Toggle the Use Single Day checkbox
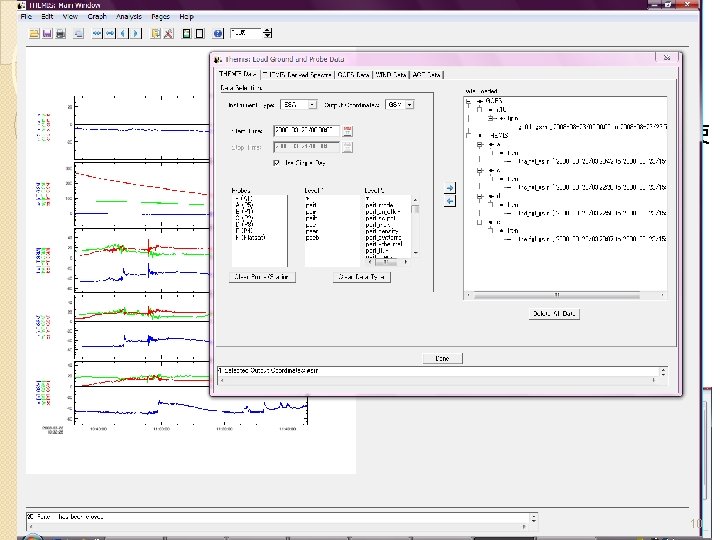Screen dimensions: 720x540 coord(277,162)
